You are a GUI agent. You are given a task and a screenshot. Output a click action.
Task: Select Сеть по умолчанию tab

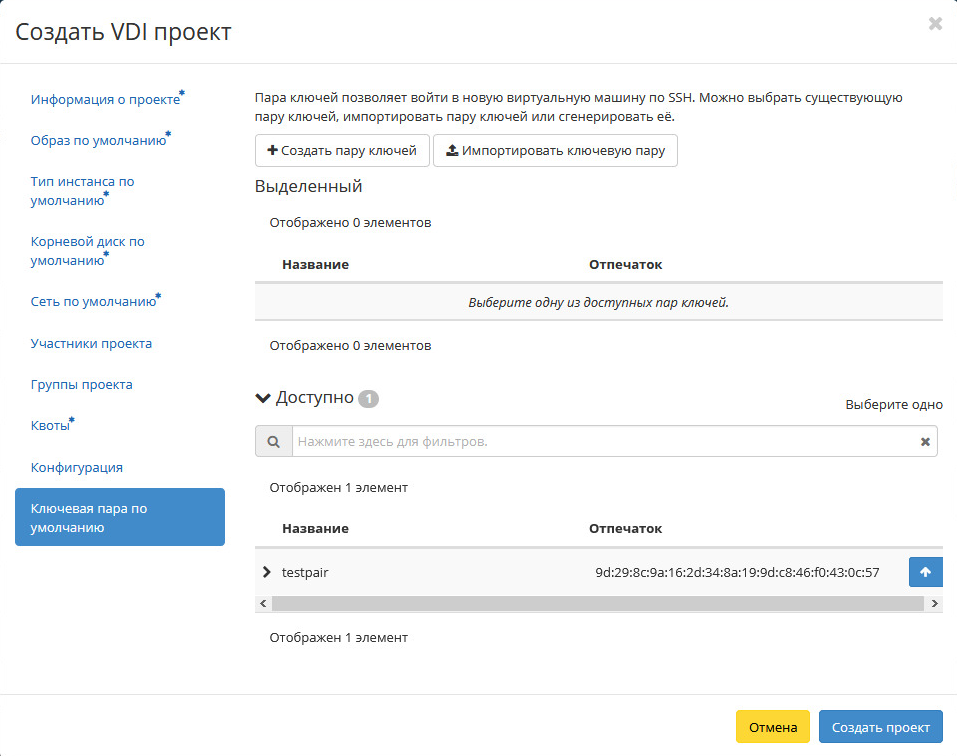click(x=93, y=301)
